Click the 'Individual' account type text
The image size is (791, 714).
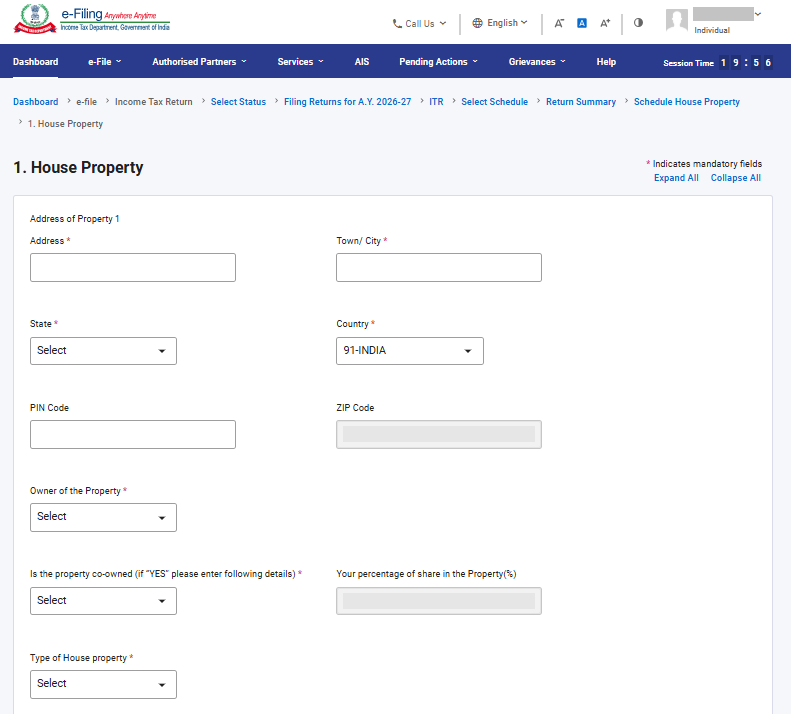coord(712,30)
